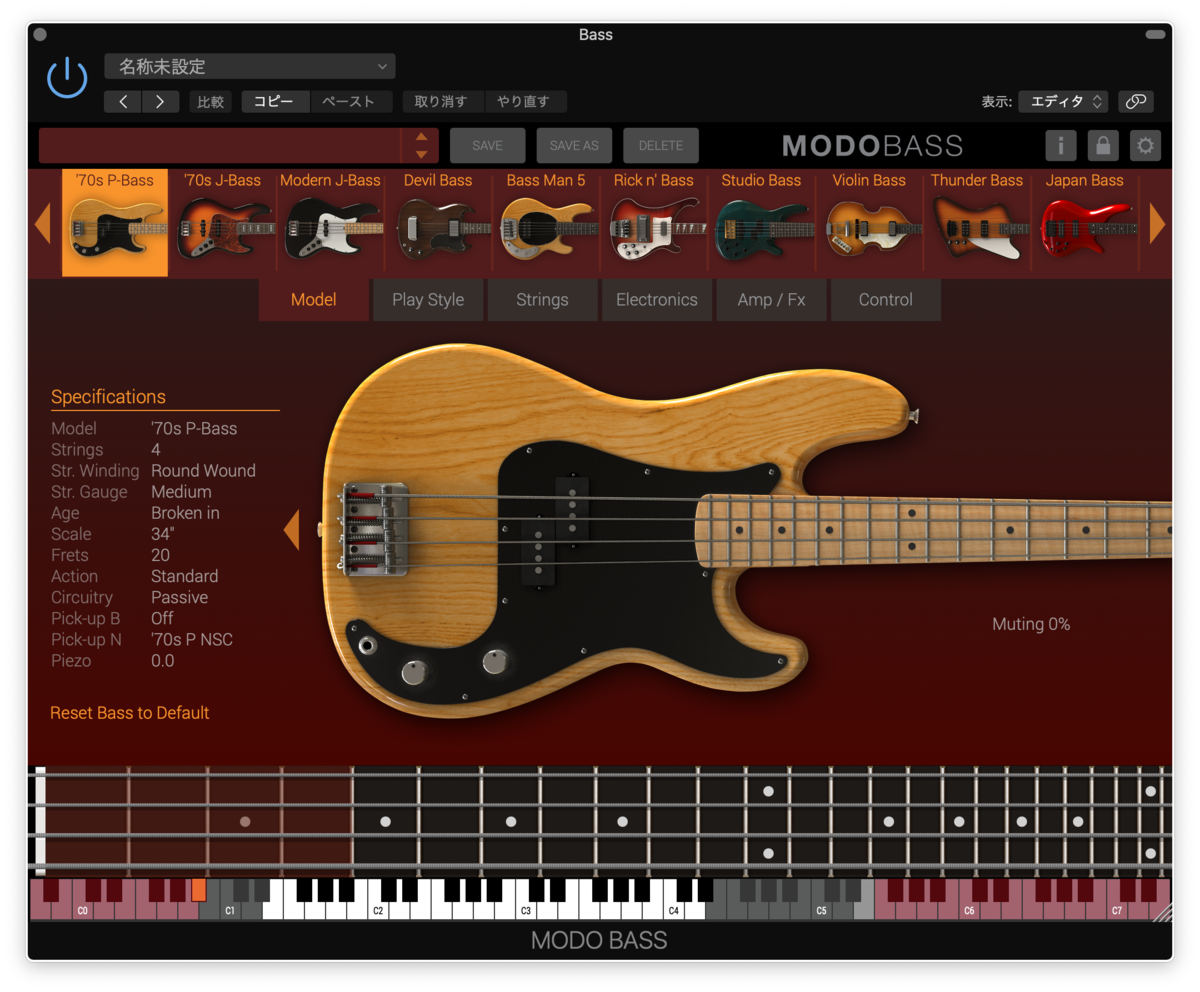Click the SAVE AS button
This screenshot has height=992, width=1200.
[574, 145]
